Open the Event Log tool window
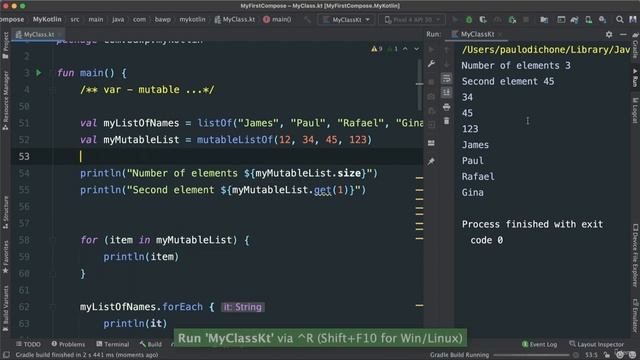 click(539, 344)
